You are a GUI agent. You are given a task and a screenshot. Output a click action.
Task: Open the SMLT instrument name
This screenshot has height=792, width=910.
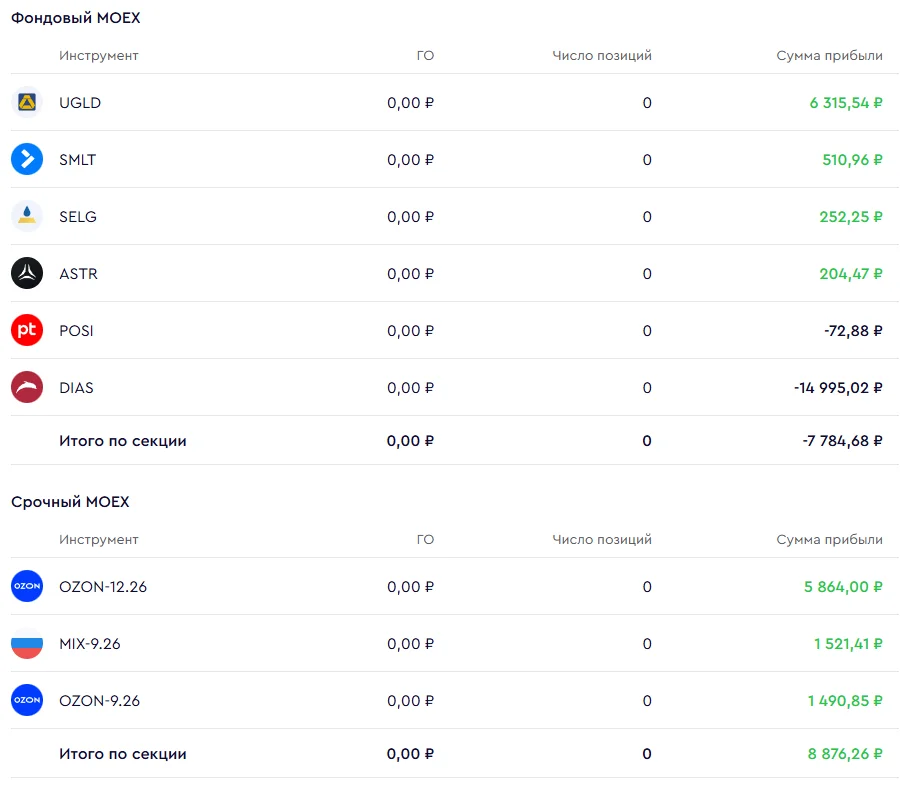click(78, 160)
